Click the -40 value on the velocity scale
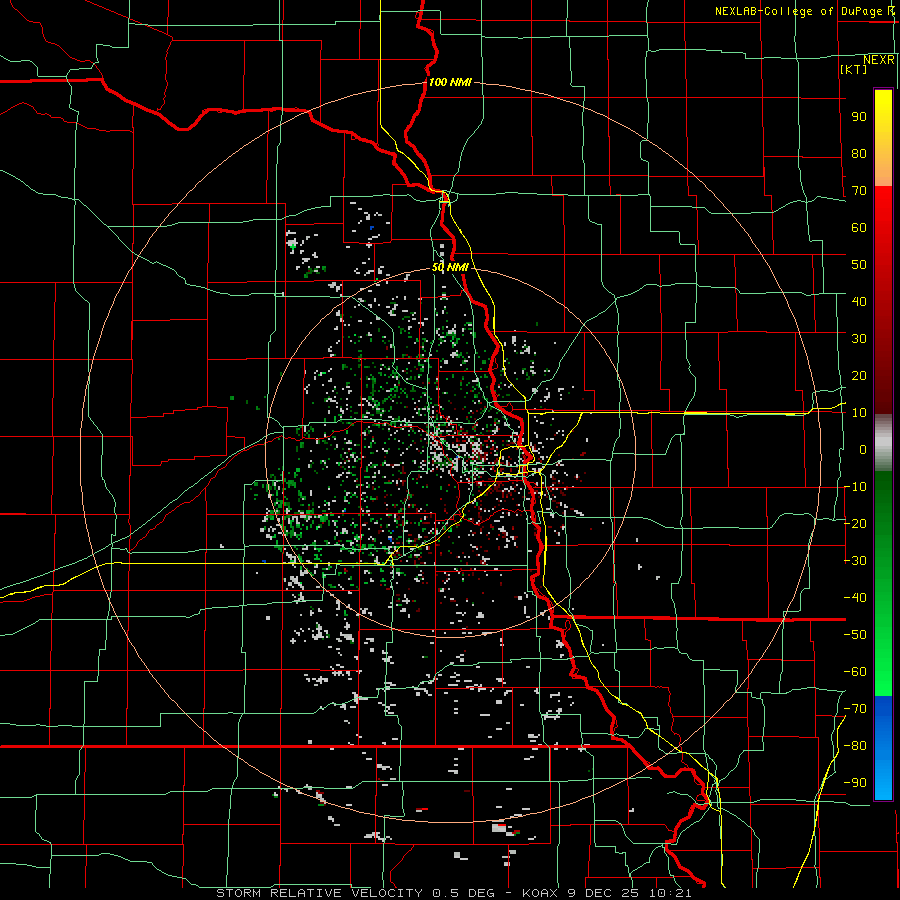 (x=855, y=598)
